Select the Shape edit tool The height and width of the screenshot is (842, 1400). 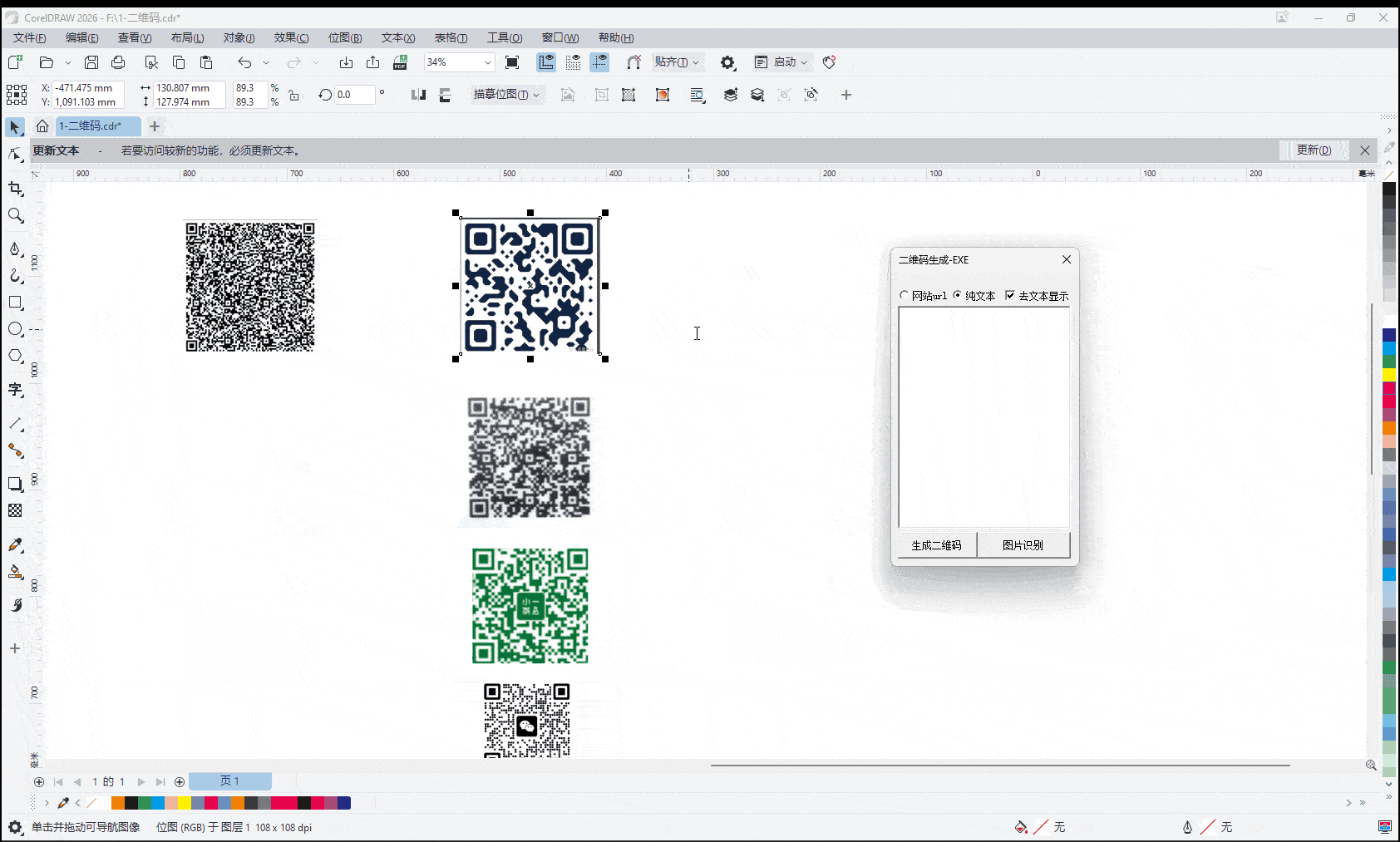pos(15,155)
